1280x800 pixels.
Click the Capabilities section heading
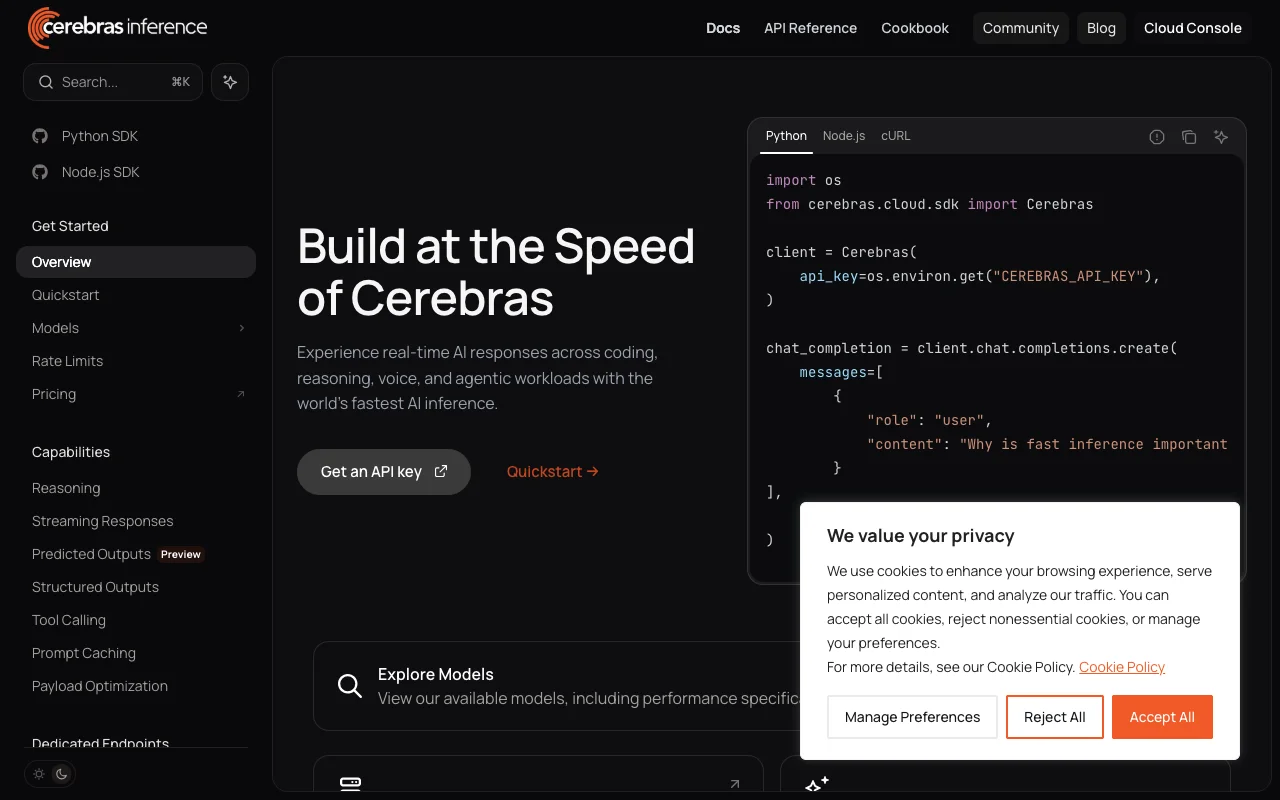pyautogui.click(x=71, y=452)
